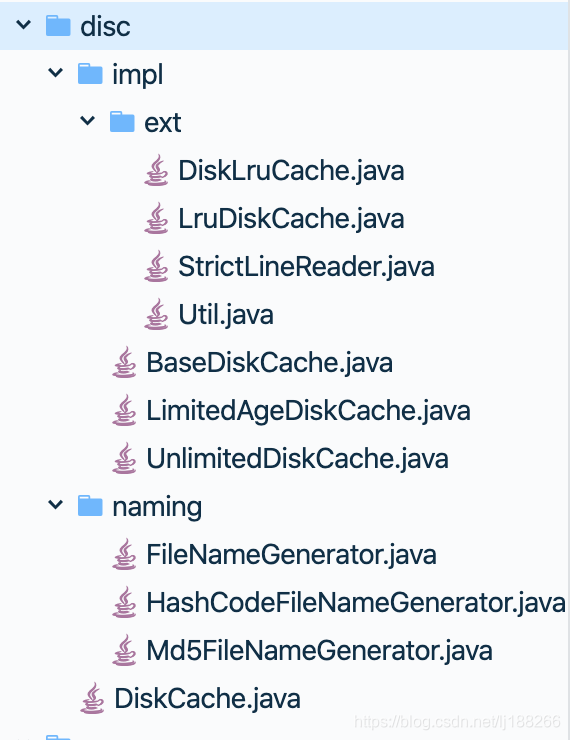
Task: Open Md5FileNameGenerator.java file
Action: [319, 651]
